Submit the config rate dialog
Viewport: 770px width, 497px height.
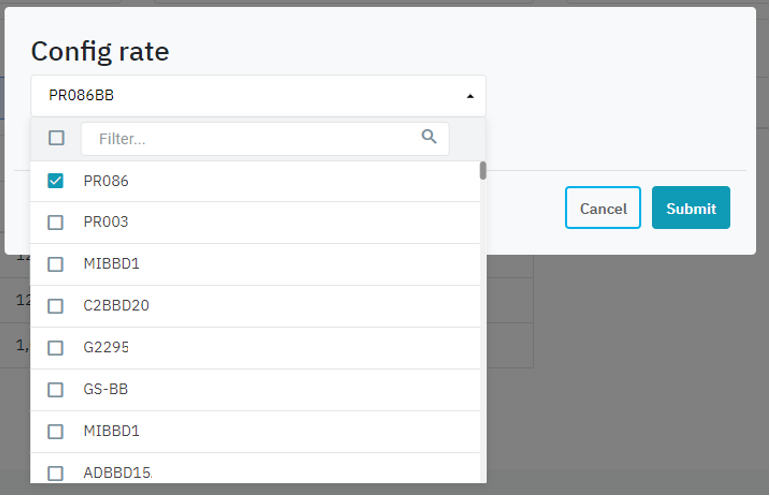pos(691,208)
